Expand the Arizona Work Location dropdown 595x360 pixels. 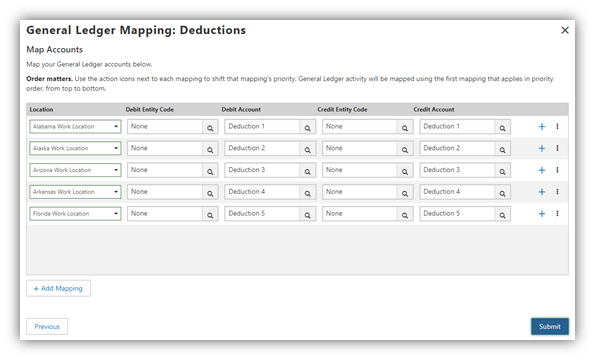(x=75, y=170)
